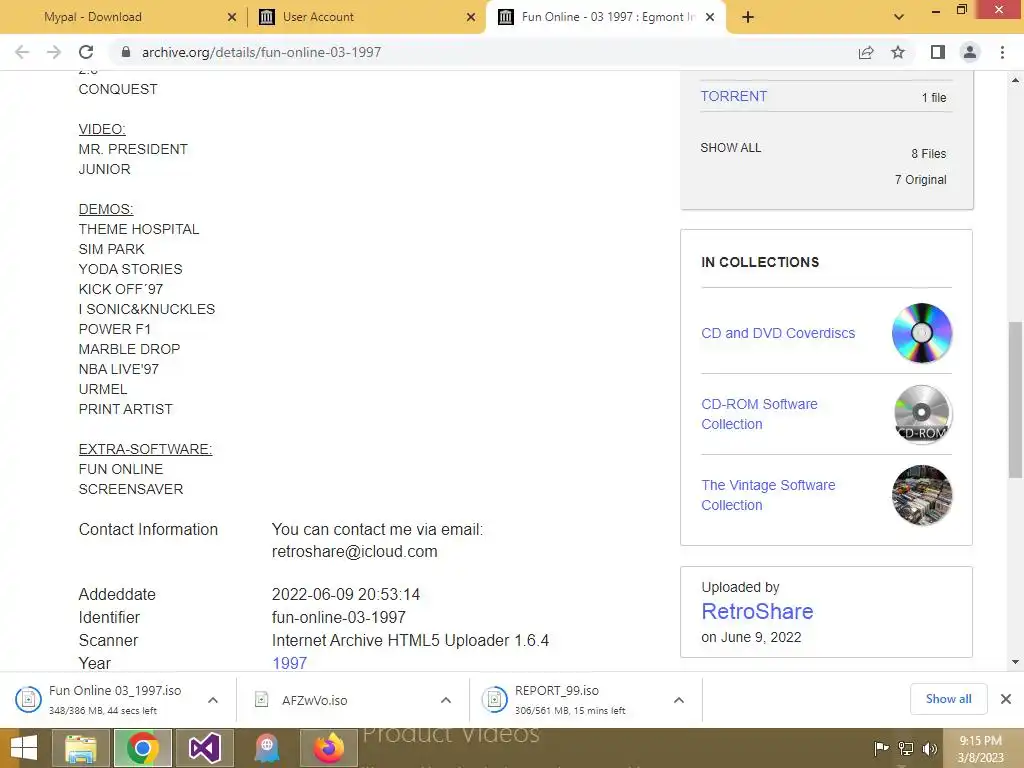1024x768 pixels.
Task: Click Show all downloads button
Action: (948, 699)
